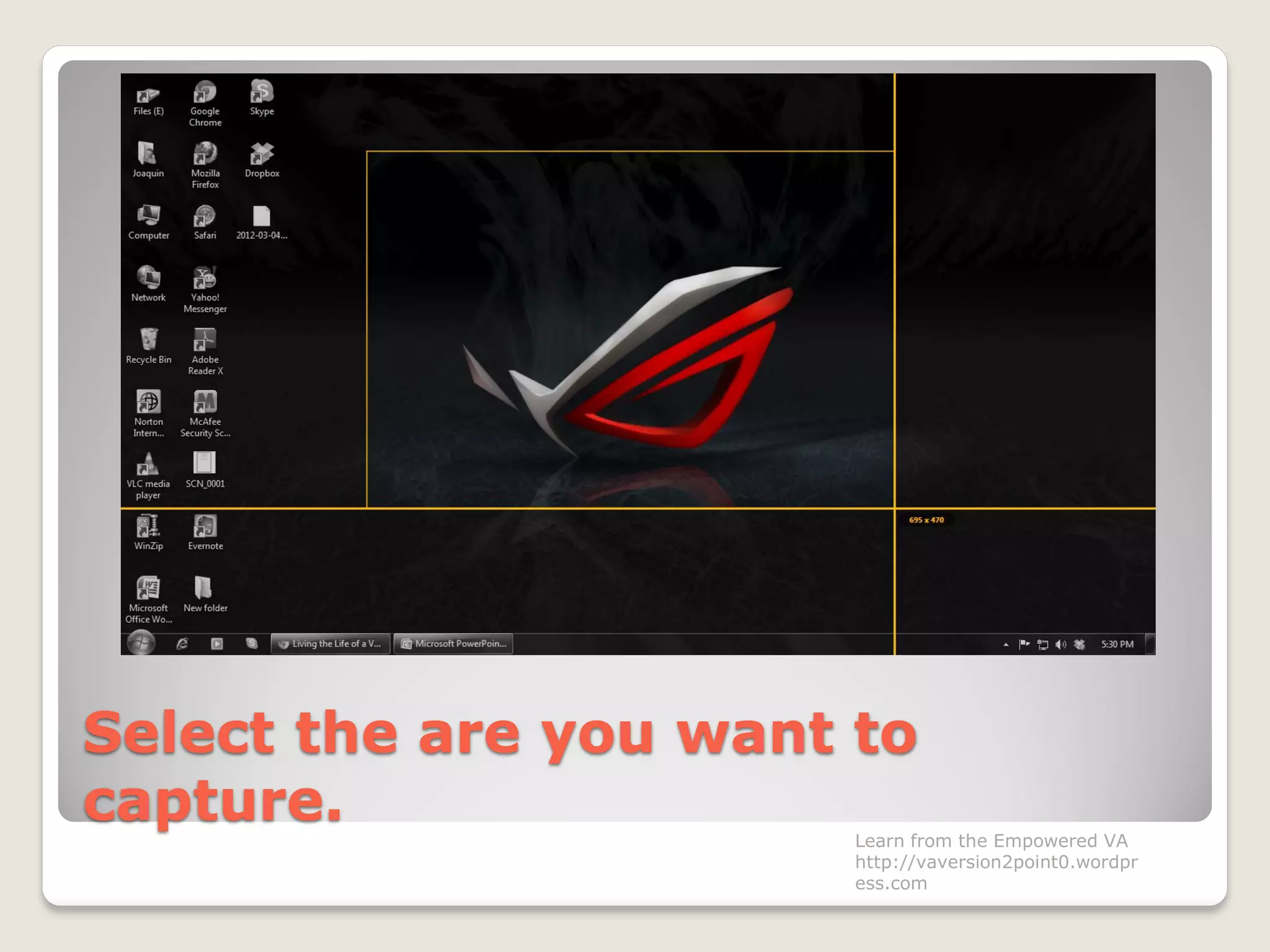Show hidden system tray icons arrow
The width and height of the screenshot is (1270, 952).
point(1006,645)
